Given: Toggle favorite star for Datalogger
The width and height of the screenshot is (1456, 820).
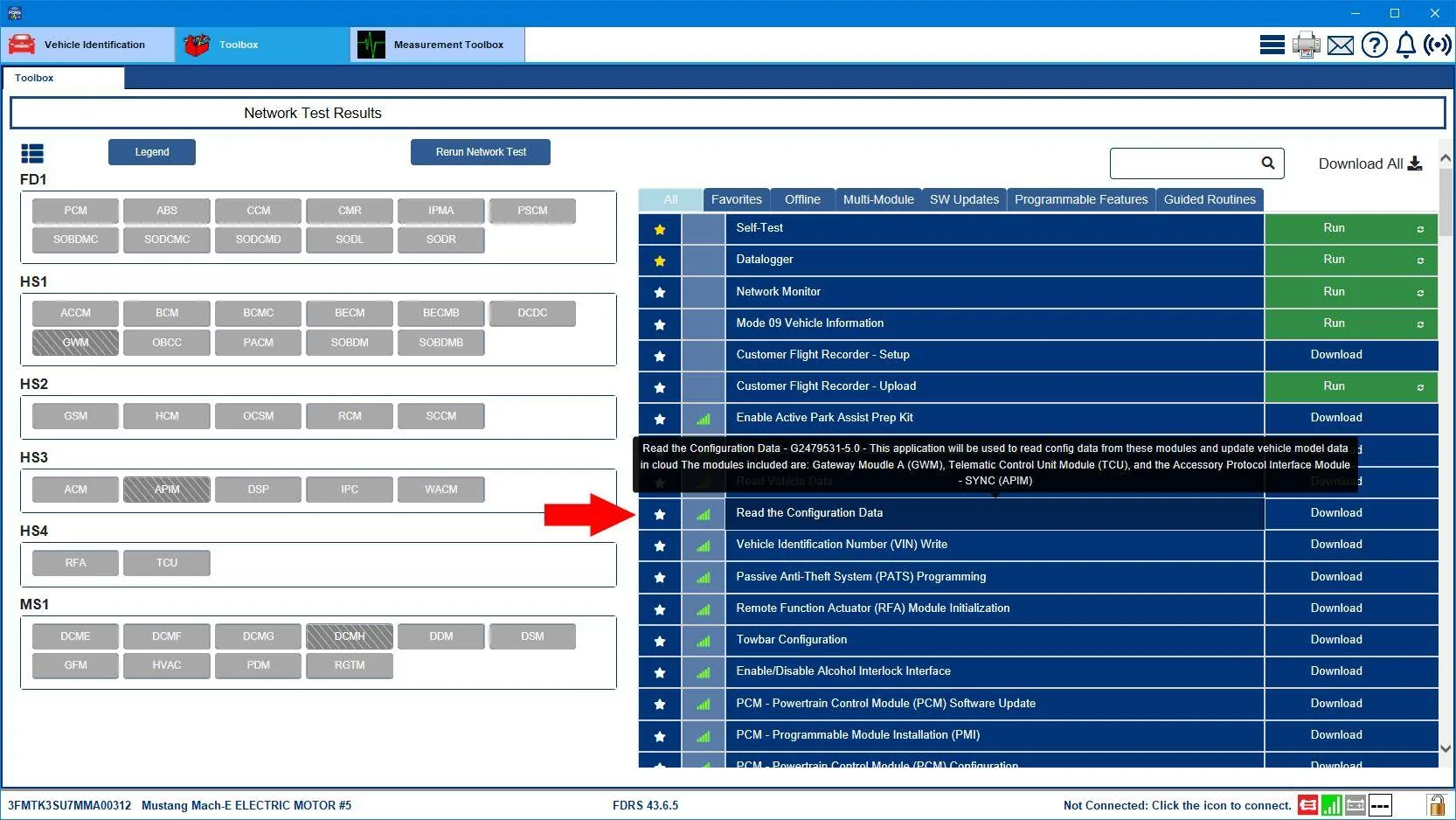Looking at the screenshot, I should click(x=660, y=261).
